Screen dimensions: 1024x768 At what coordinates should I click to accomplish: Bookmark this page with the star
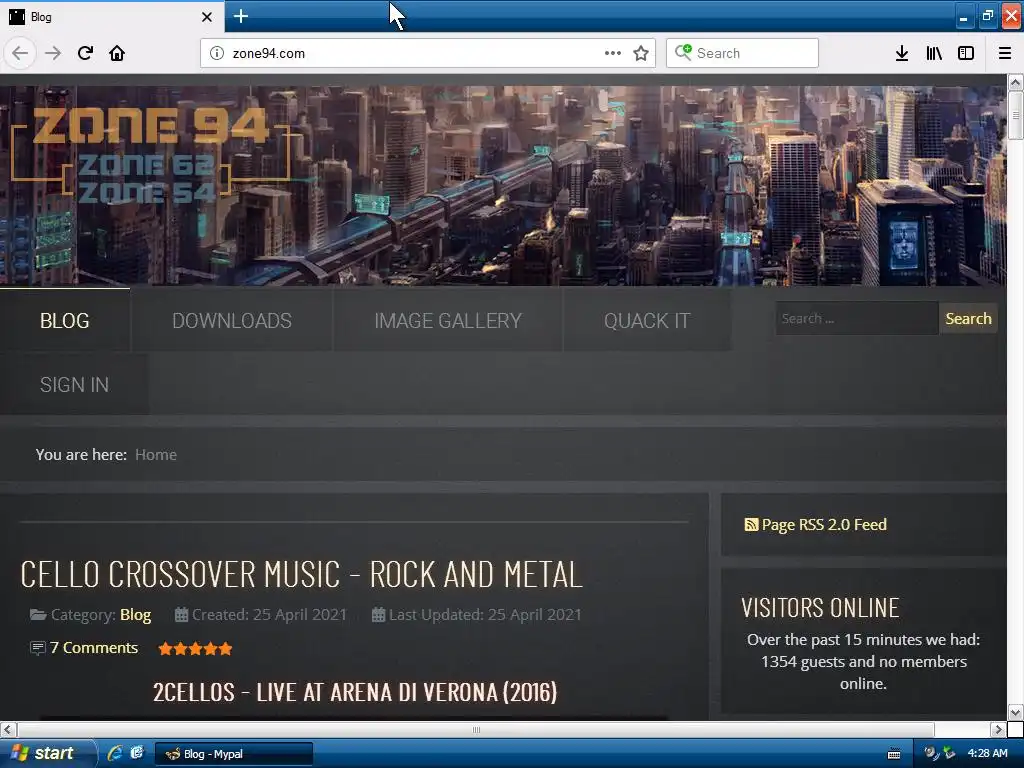pyautogui.click(x=641, y=53)
